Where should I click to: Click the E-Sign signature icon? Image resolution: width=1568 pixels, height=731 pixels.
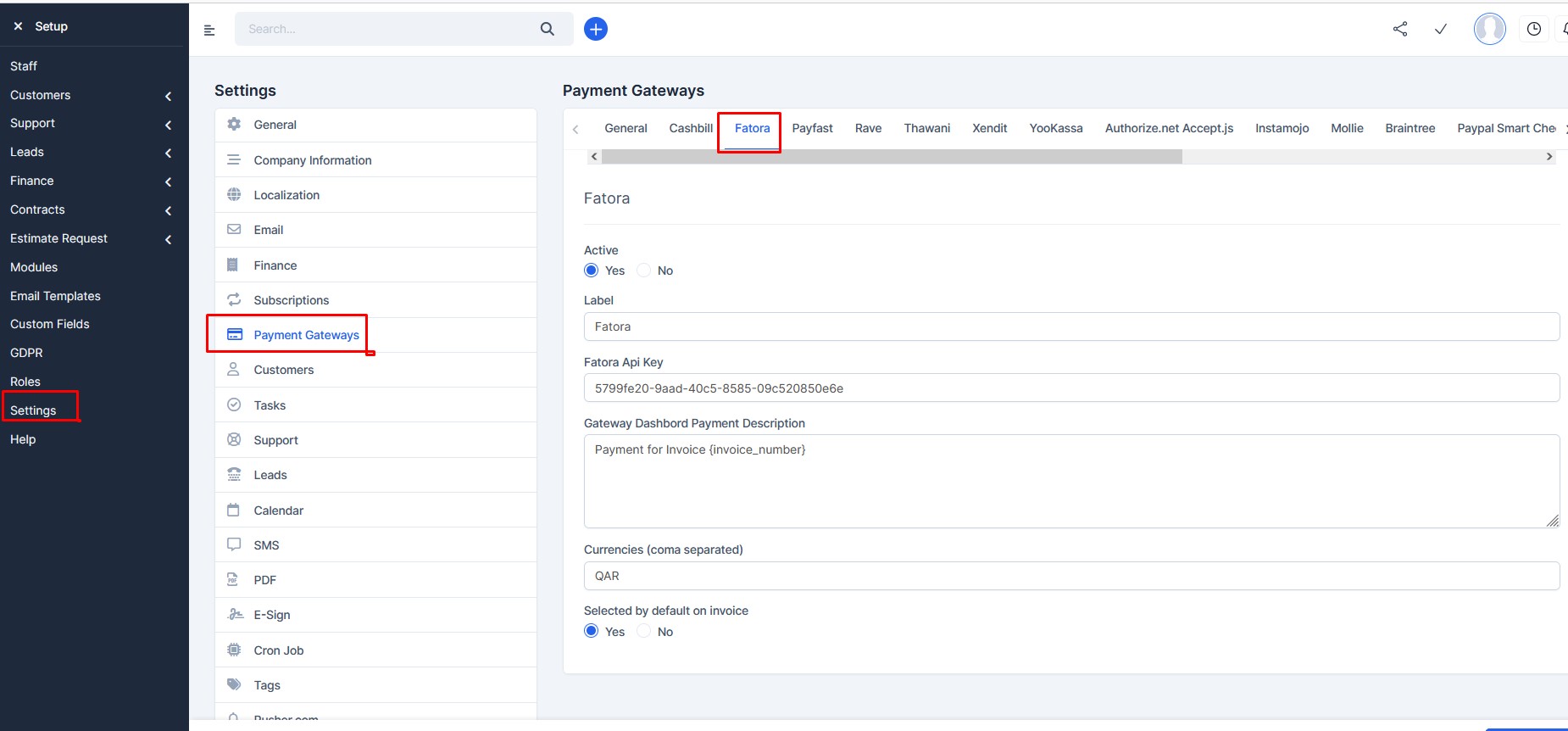[235, 614]
